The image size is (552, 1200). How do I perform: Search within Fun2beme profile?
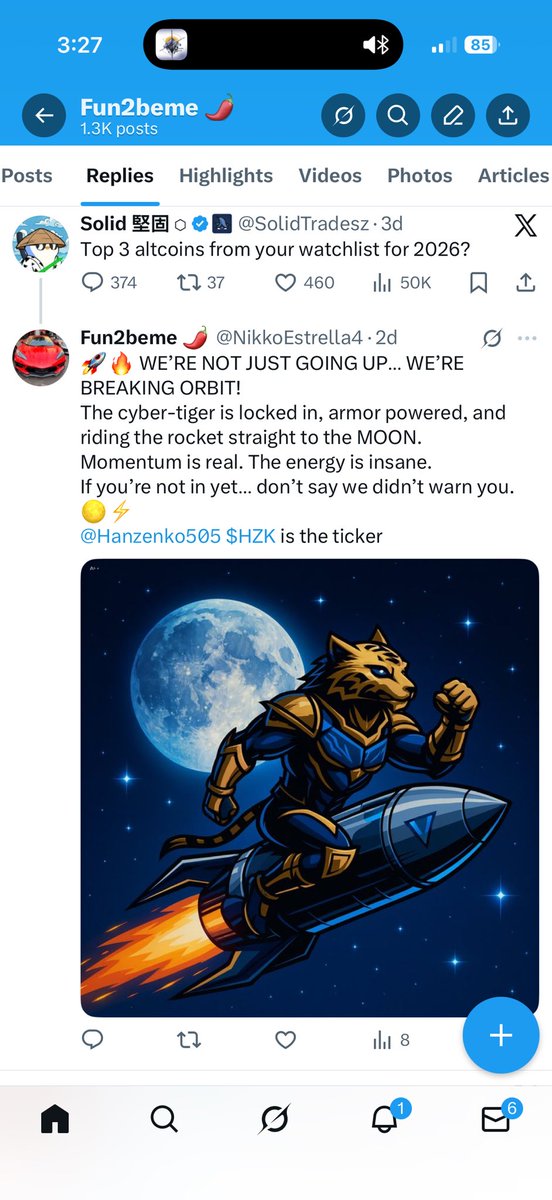[x=398, y=116]
